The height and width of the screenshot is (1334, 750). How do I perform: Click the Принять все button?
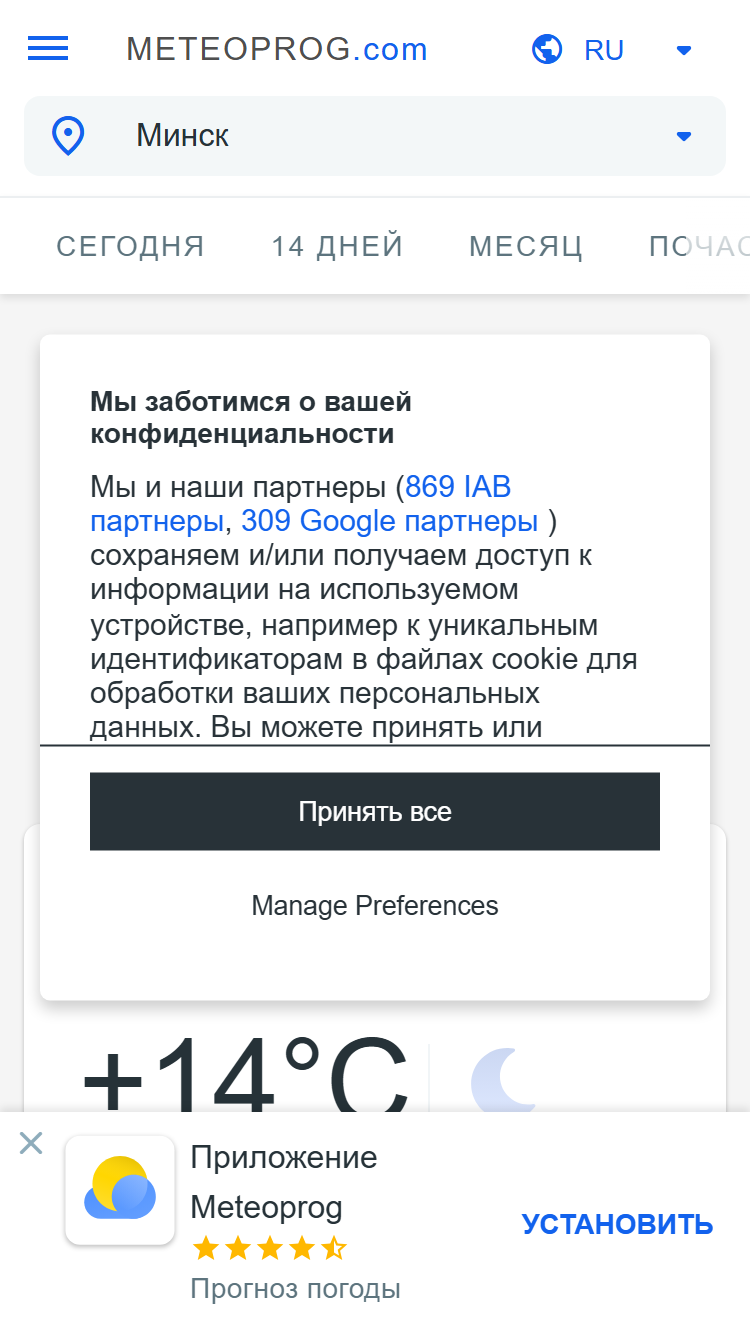coord(375,811)
